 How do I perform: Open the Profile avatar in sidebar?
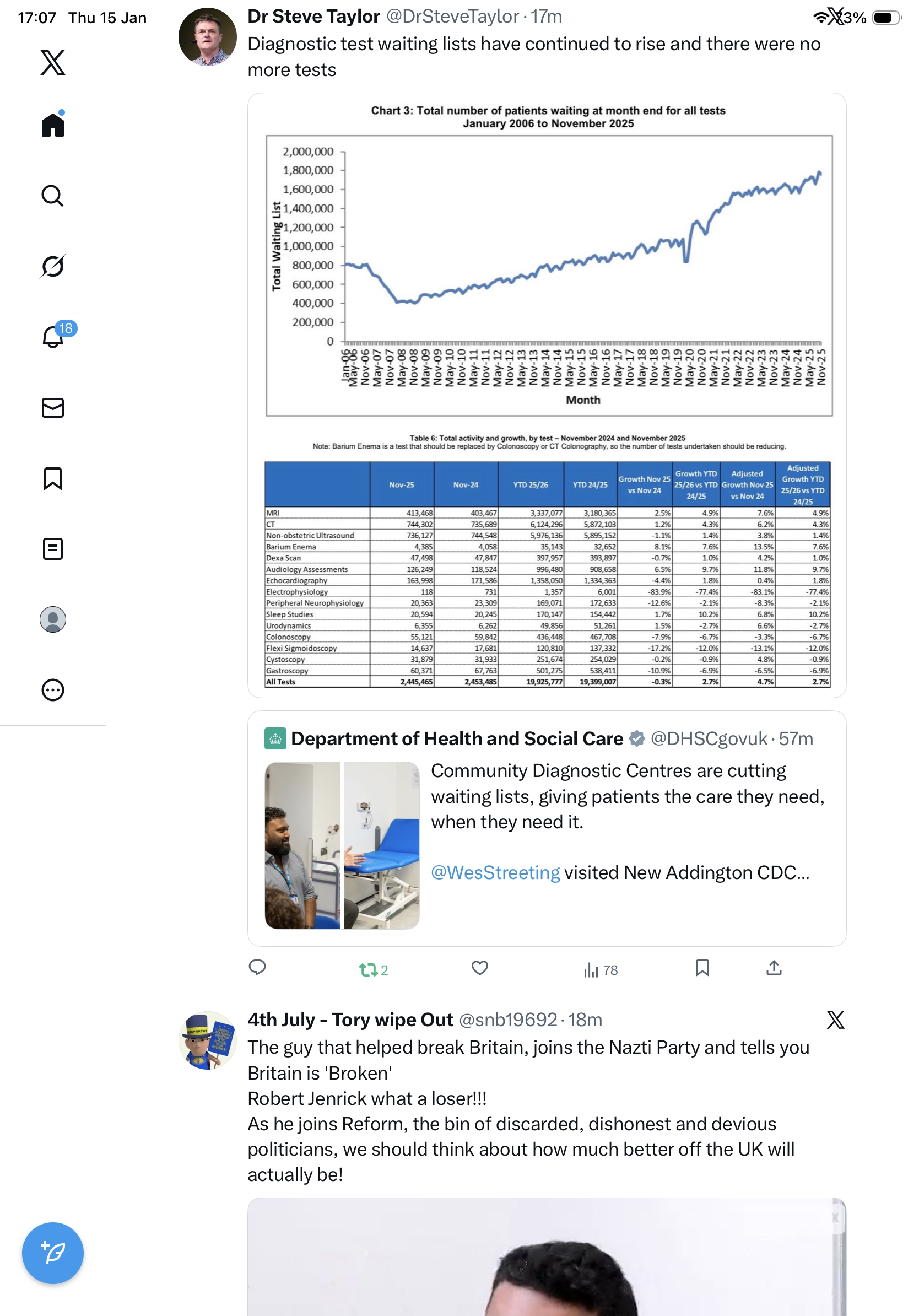[53, 619]
